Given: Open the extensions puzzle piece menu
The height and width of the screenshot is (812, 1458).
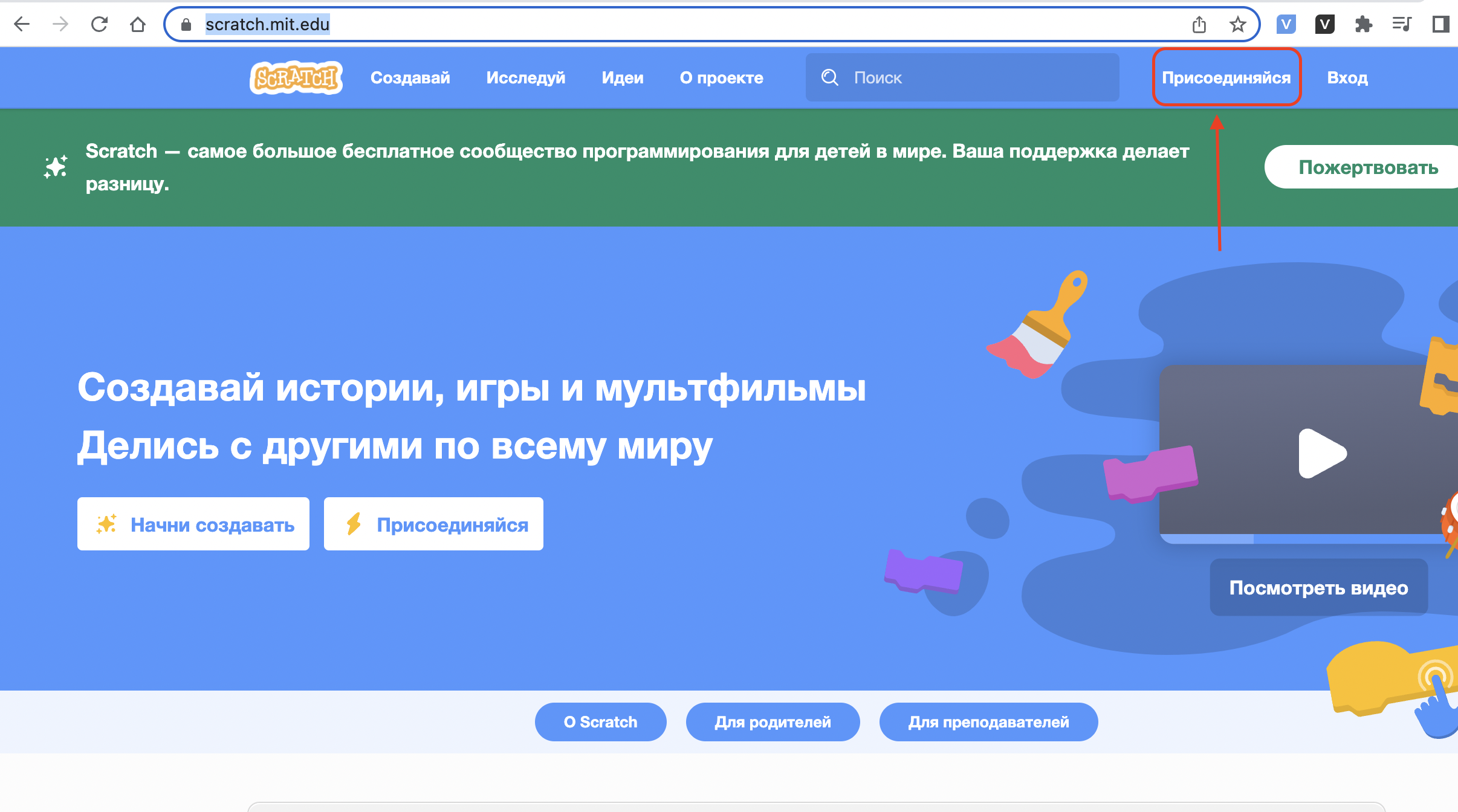Looking at the screenshot, I should click(x=1364, y=24).
